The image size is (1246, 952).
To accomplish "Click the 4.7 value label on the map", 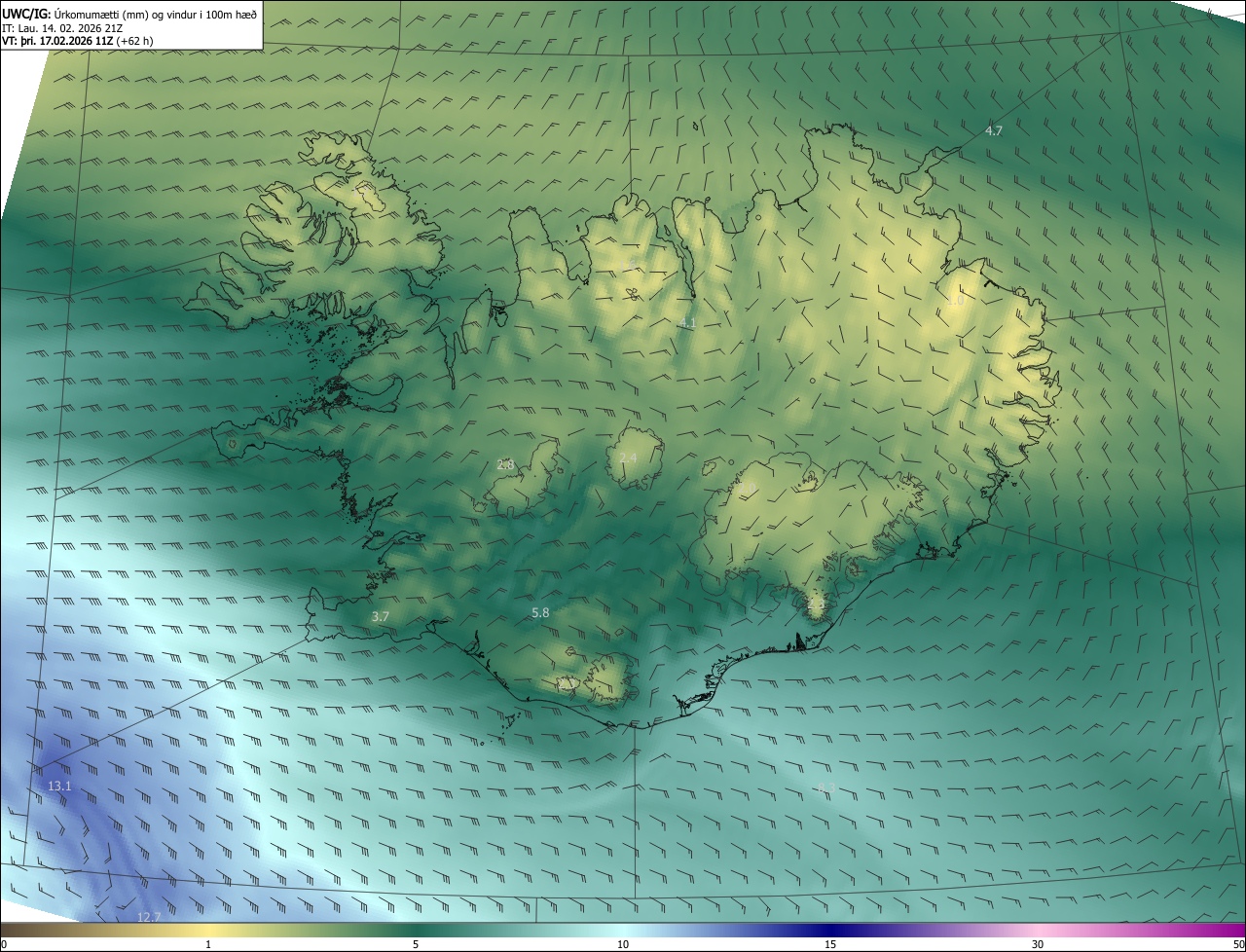I will coord(994,130).
